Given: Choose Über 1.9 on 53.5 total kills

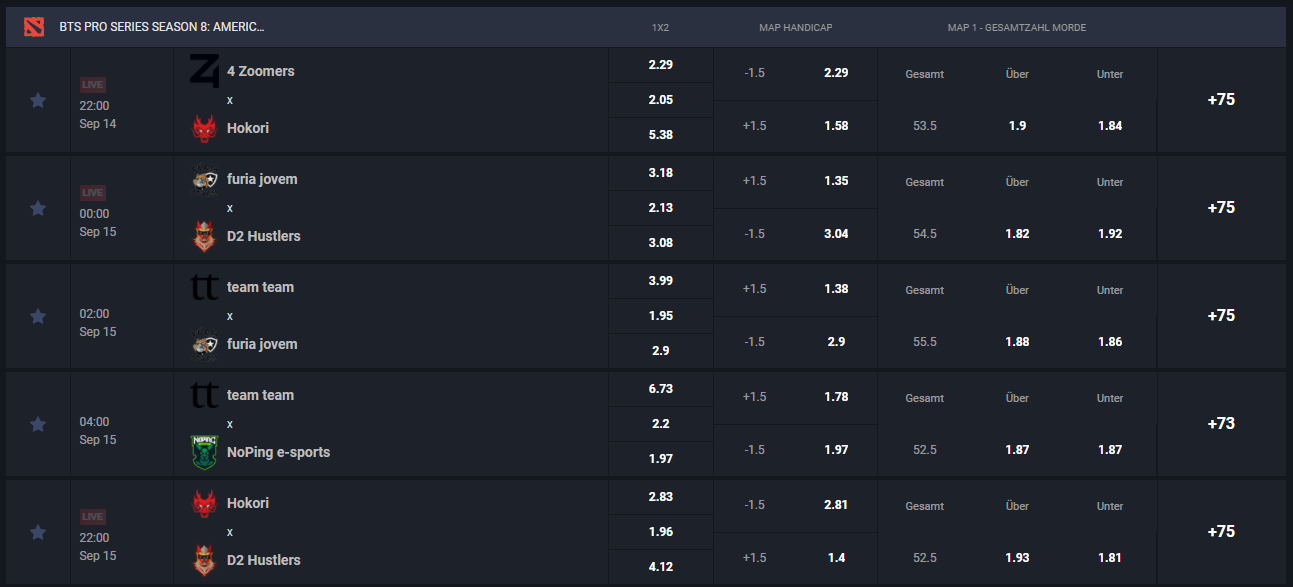Looking at the screenshot, I should click(x=1017, y=126).
